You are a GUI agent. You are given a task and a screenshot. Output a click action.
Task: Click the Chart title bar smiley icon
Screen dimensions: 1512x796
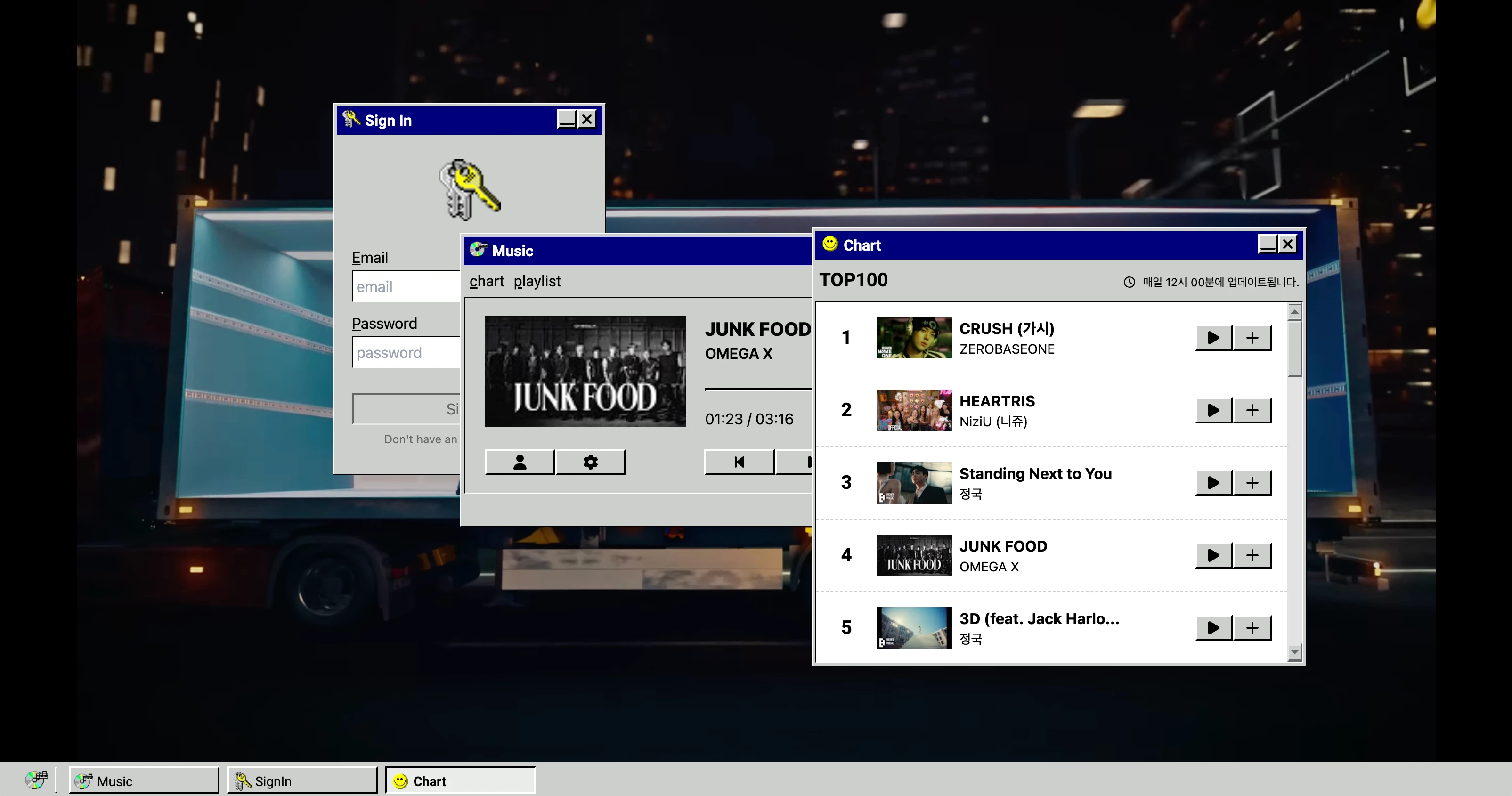point(830,243)
